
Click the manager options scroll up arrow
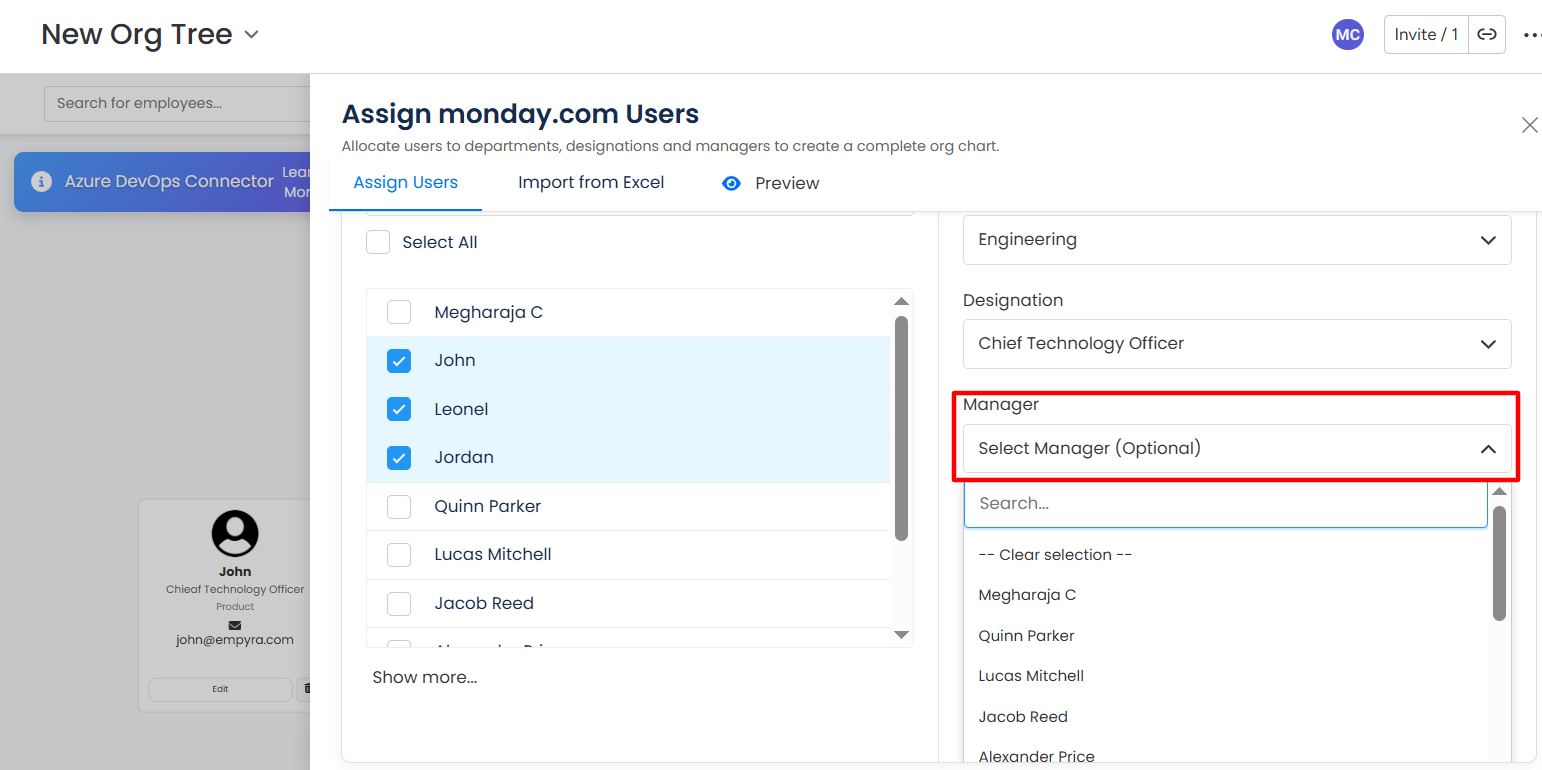tap(1499, 491)
